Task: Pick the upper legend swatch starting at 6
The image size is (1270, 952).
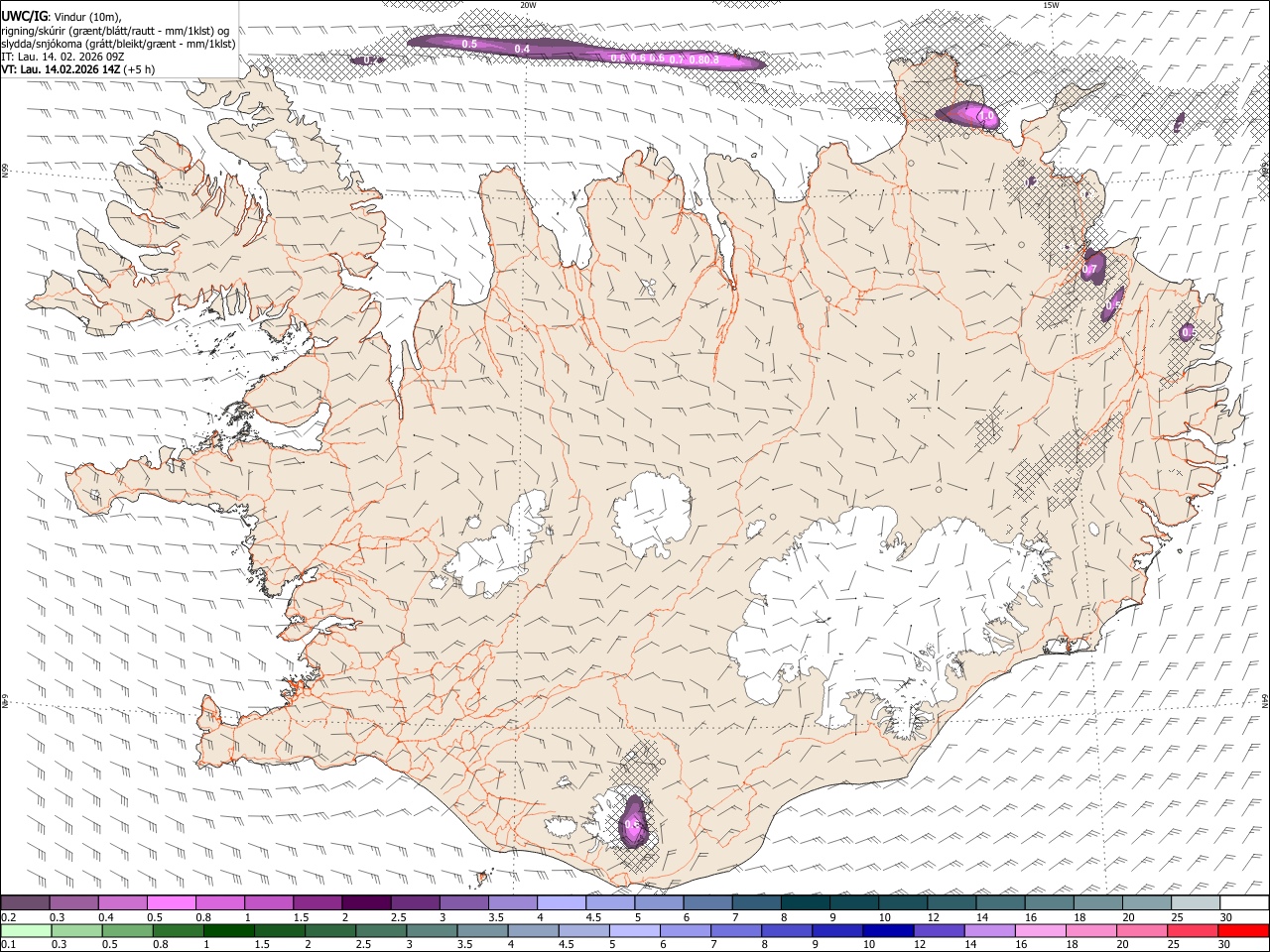Action: click(707, 902)
